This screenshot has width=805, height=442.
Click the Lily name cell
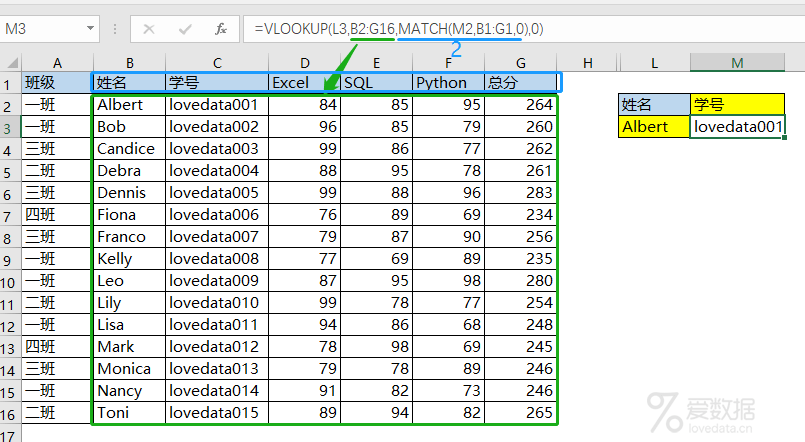coord(129,303)
